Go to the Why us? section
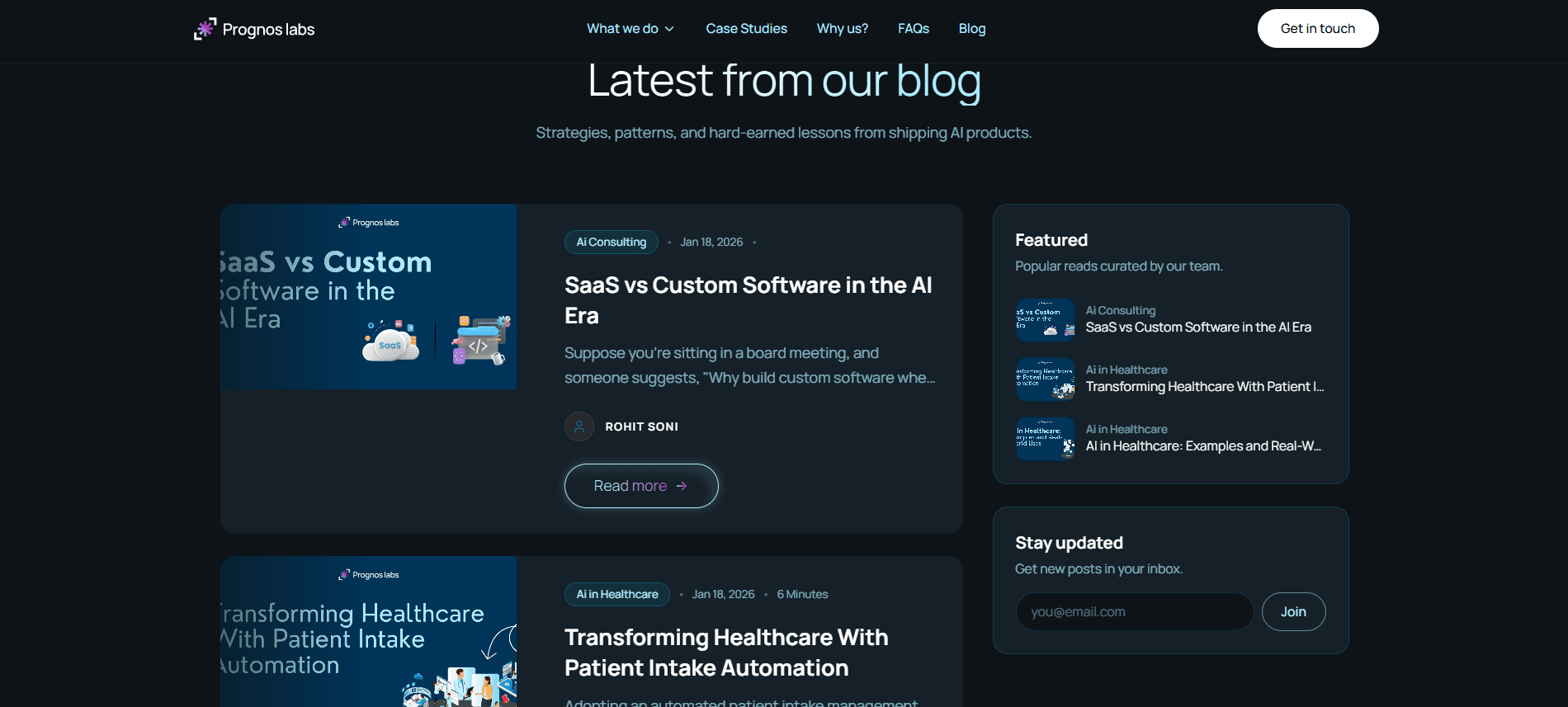This screenshot has width=1568, height=707. pyautogui.click(x=842, y=29)
